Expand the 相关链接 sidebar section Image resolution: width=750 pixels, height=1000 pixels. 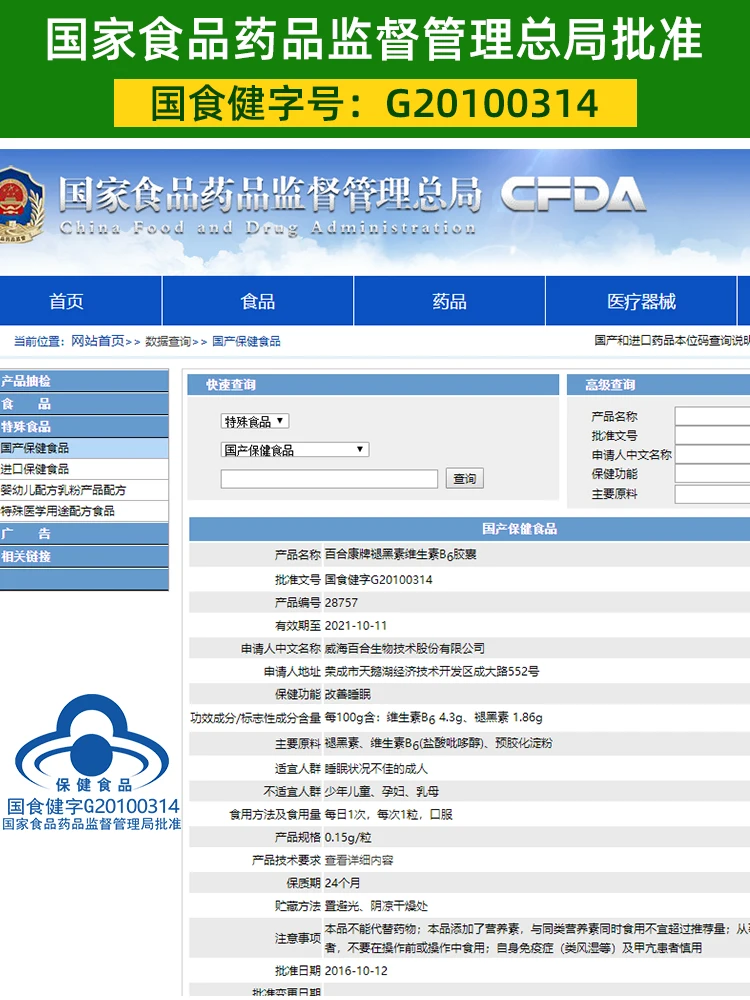(x=84, y=556)
